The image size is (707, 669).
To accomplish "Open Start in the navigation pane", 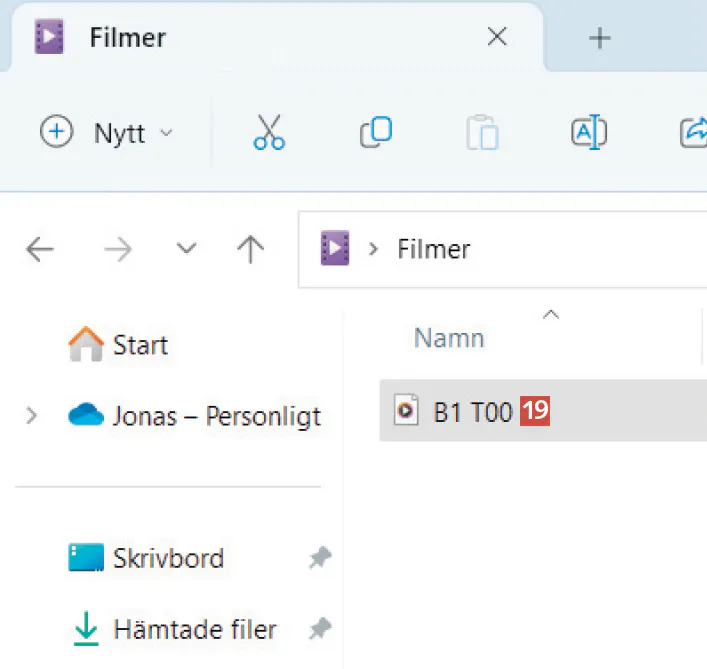I will coord(139,346).
